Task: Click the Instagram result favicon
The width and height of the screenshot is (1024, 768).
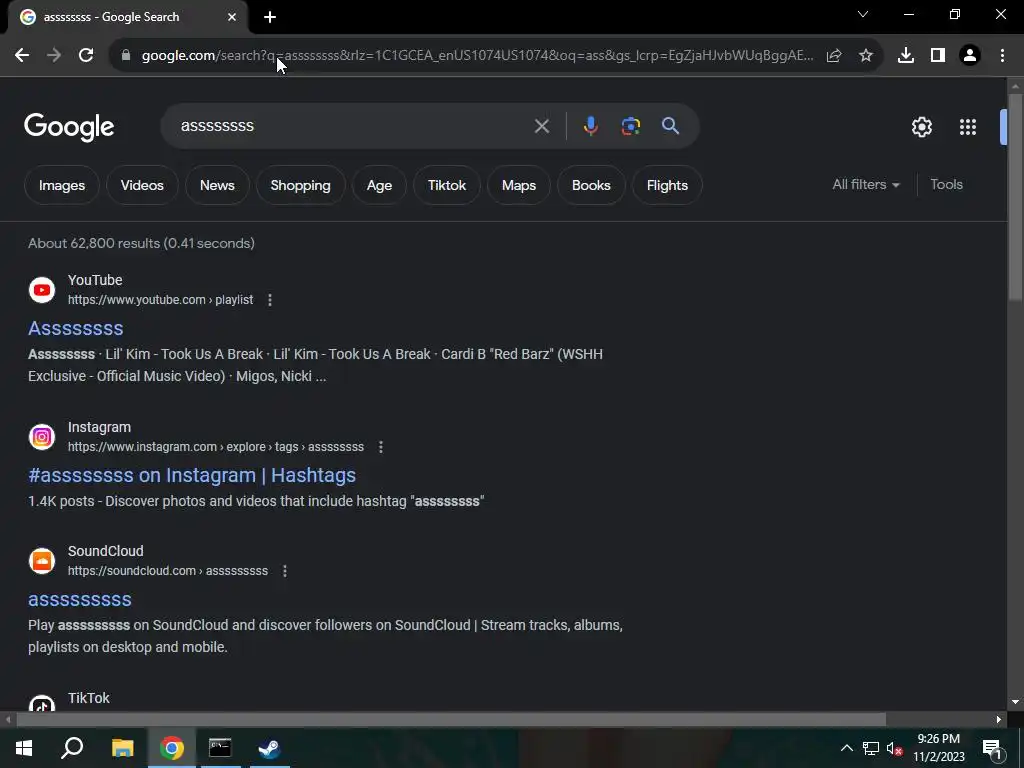Action: point(42,437)
